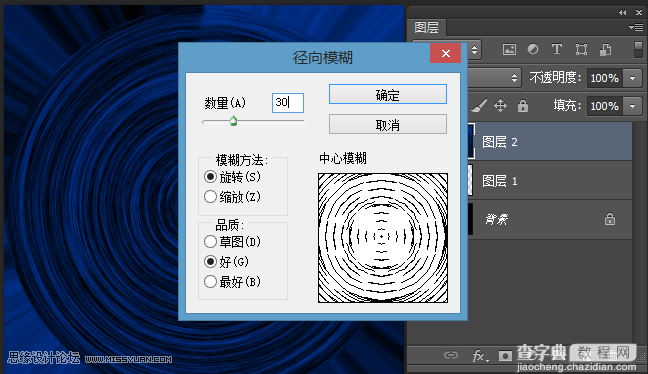Click the 图层 2 layer thumbnail
The width and height of the screenshot is (648, 374).
(471, 141)
